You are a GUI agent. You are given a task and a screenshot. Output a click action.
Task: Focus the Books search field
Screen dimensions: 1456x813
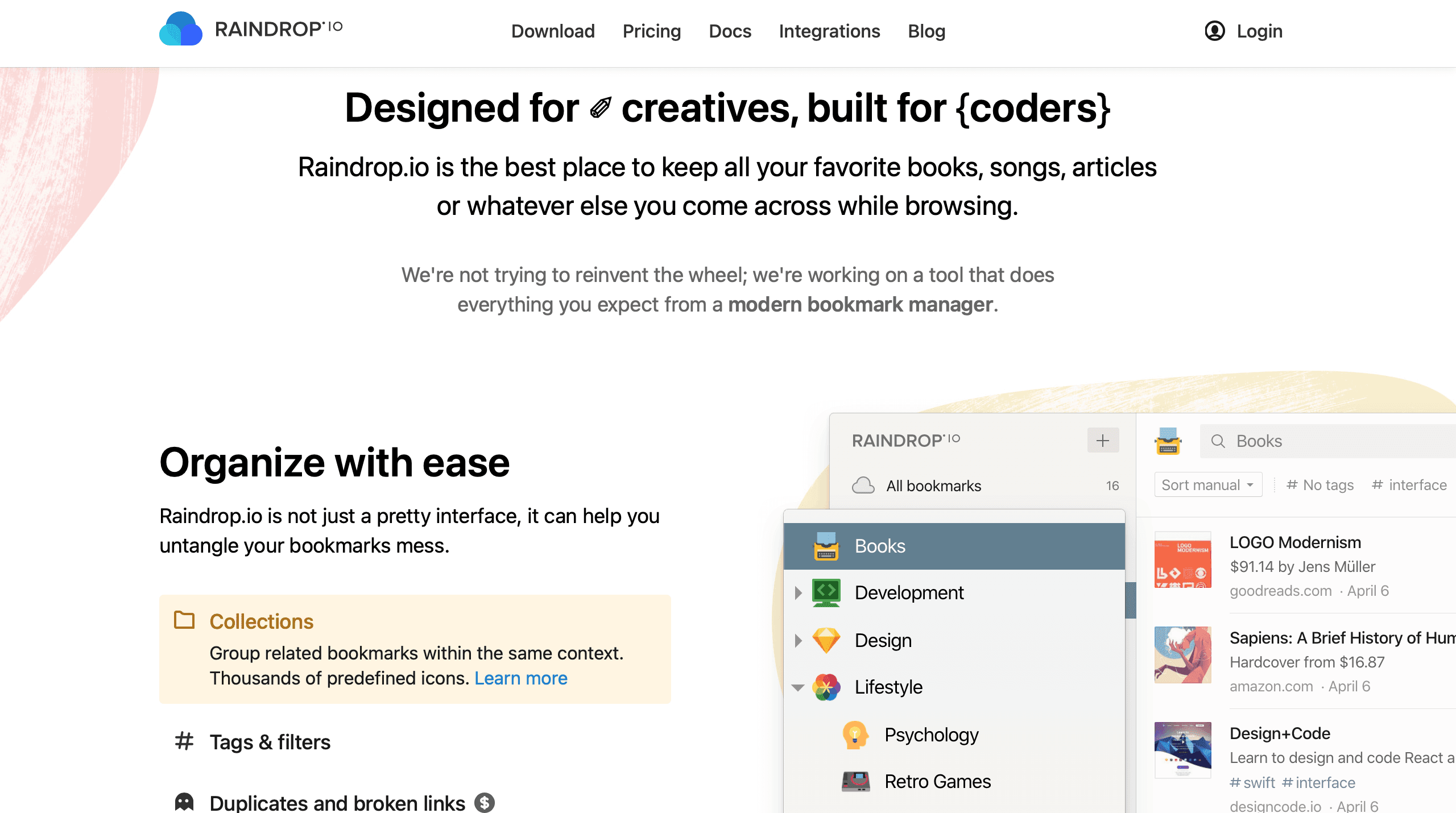pos(1327,441)
